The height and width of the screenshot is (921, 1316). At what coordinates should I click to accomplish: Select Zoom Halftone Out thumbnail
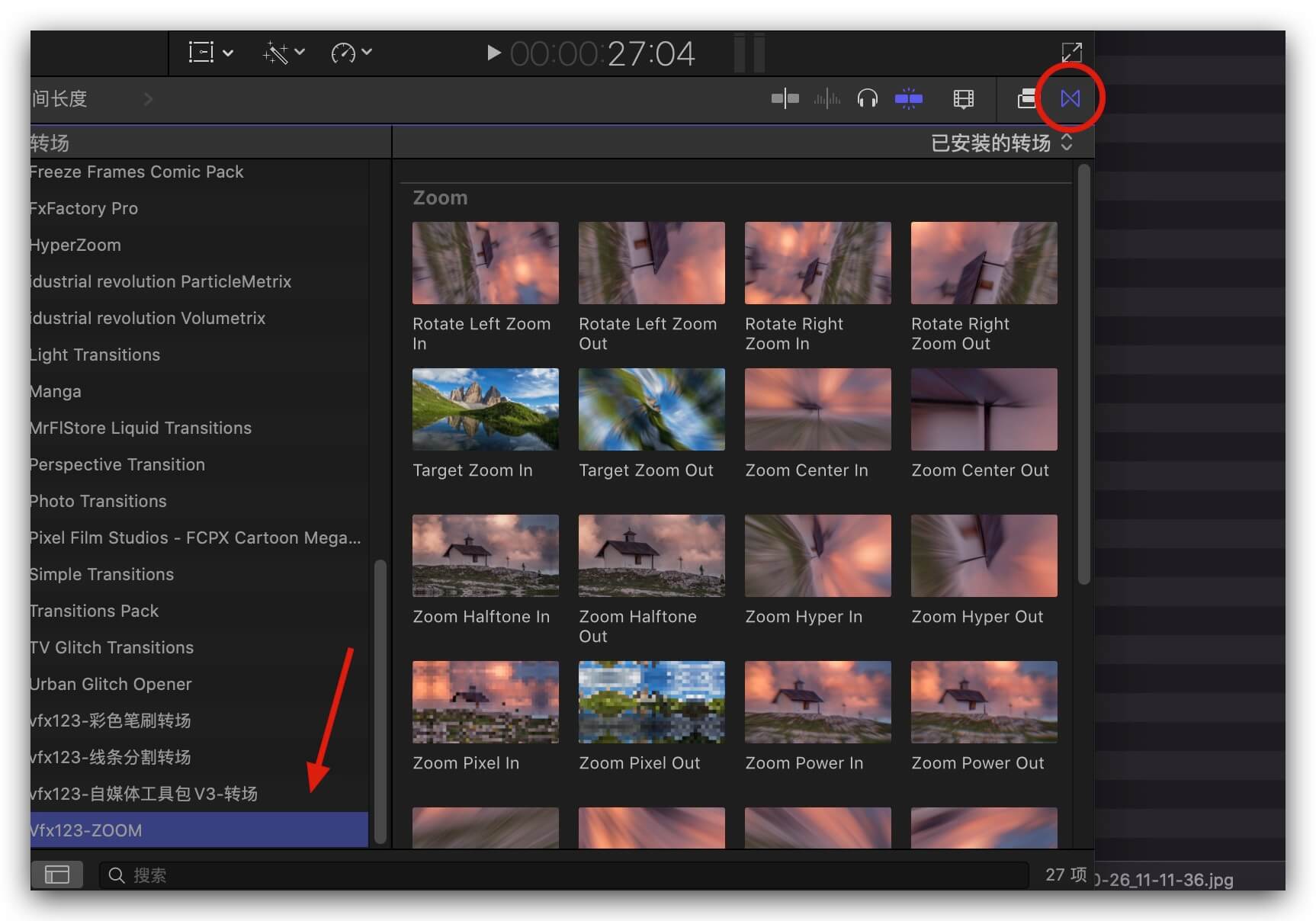tap(652, 556)
